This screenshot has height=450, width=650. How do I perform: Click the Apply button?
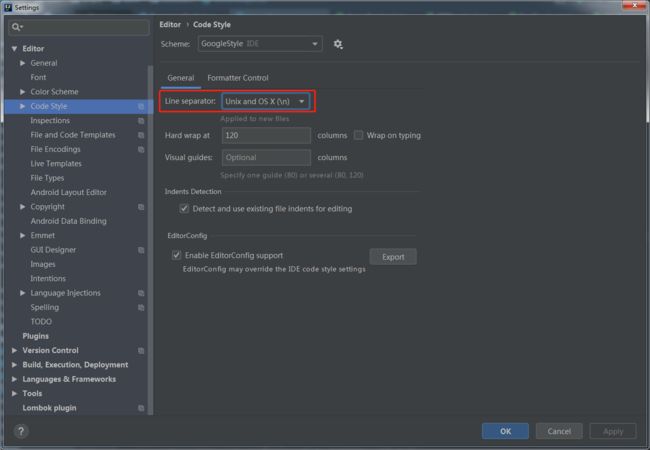pos(613,431)
